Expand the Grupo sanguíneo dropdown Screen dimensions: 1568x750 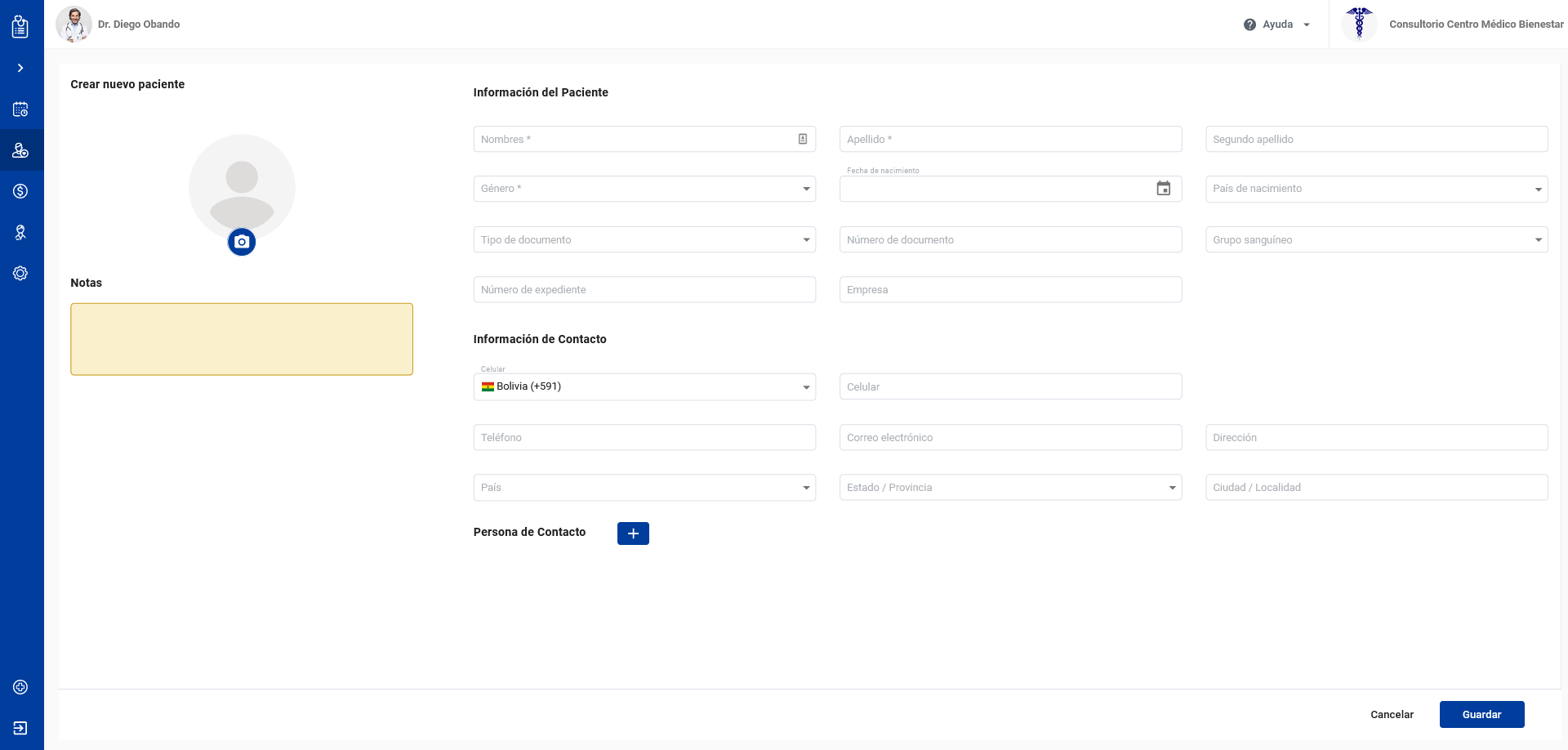point(1376,240)
